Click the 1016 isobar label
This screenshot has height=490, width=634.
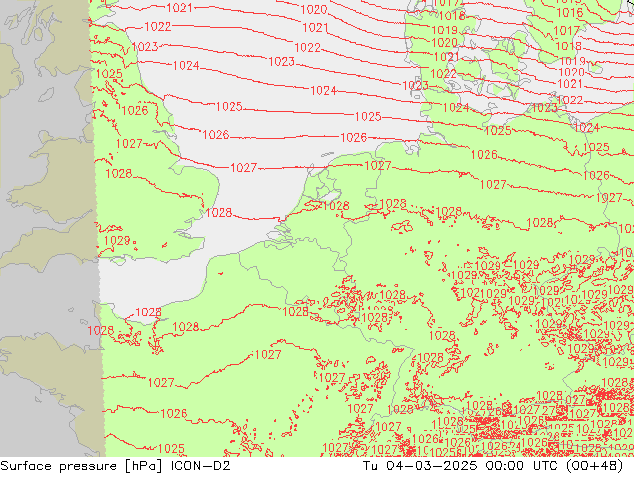[570, 13]
